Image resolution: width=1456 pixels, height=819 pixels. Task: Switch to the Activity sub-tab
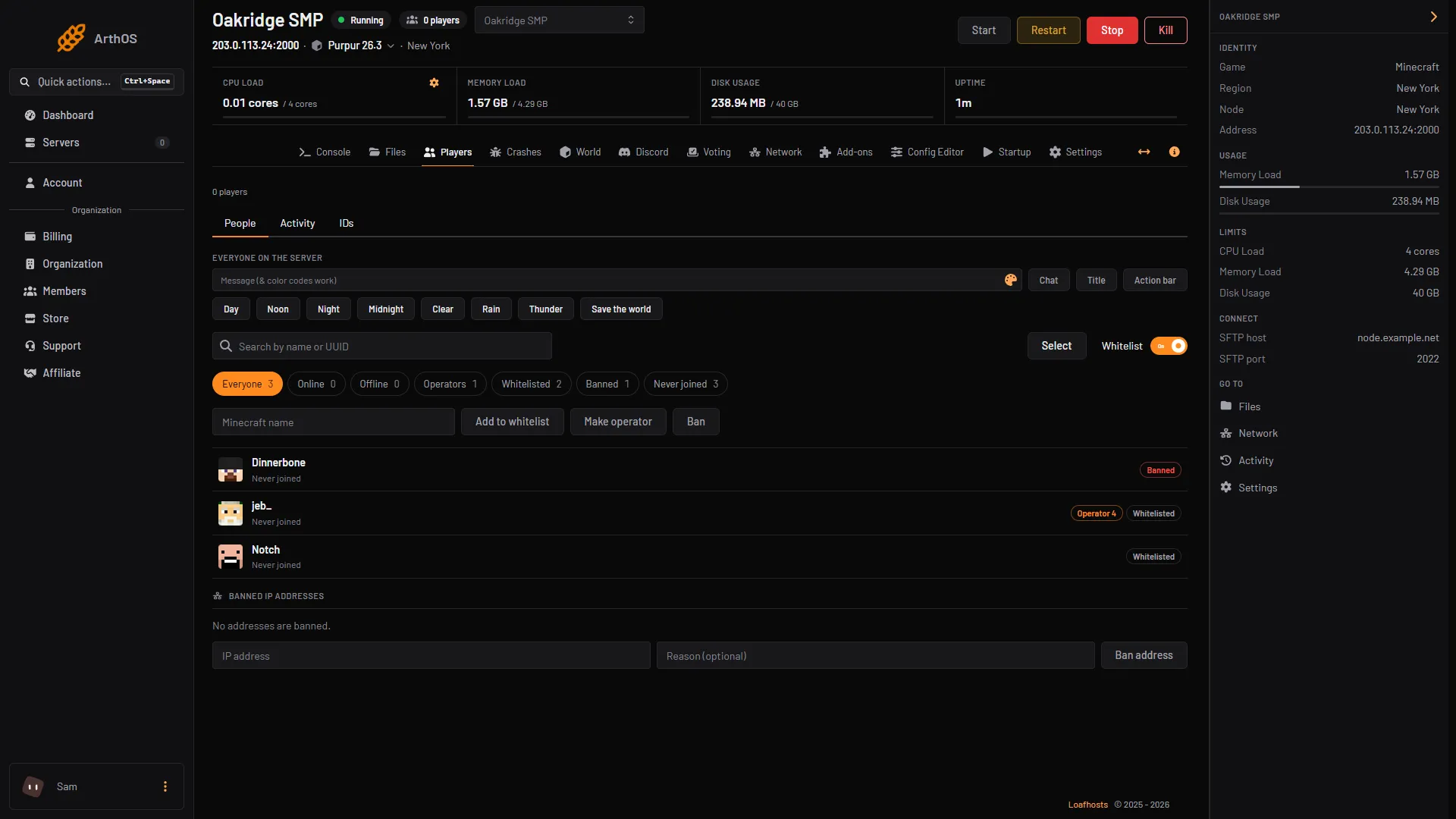point(297,223)
